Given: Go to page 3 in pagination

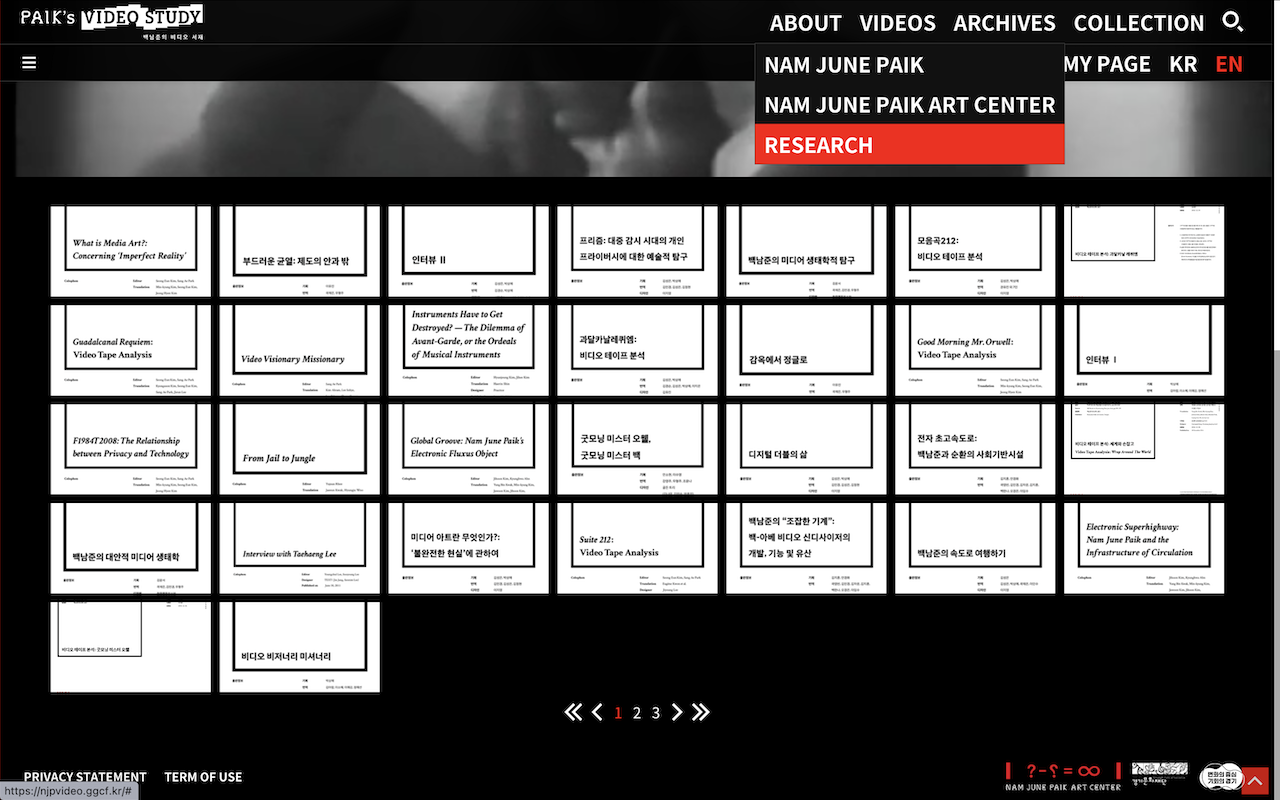Looking at the screenshot, I should point(656,713).
